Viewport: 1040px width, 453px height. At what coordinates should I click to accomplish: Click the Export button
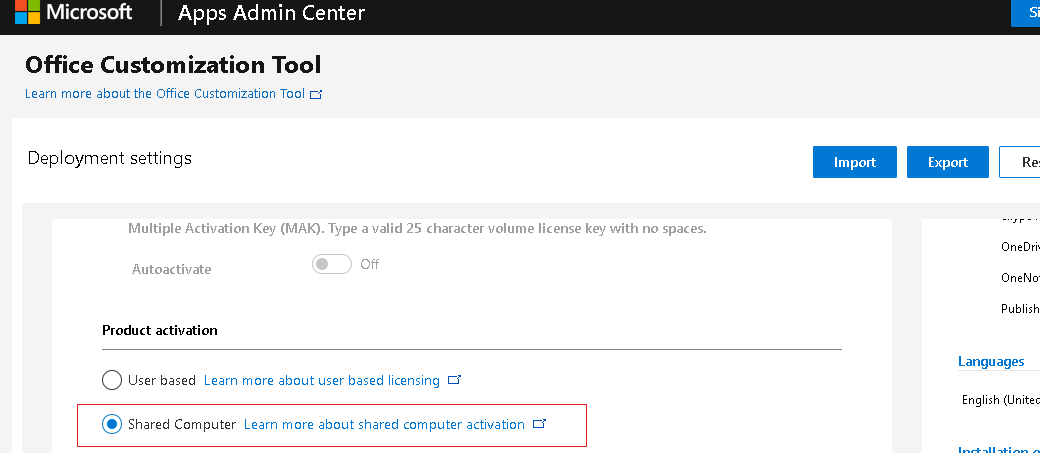tap(948, 162)
